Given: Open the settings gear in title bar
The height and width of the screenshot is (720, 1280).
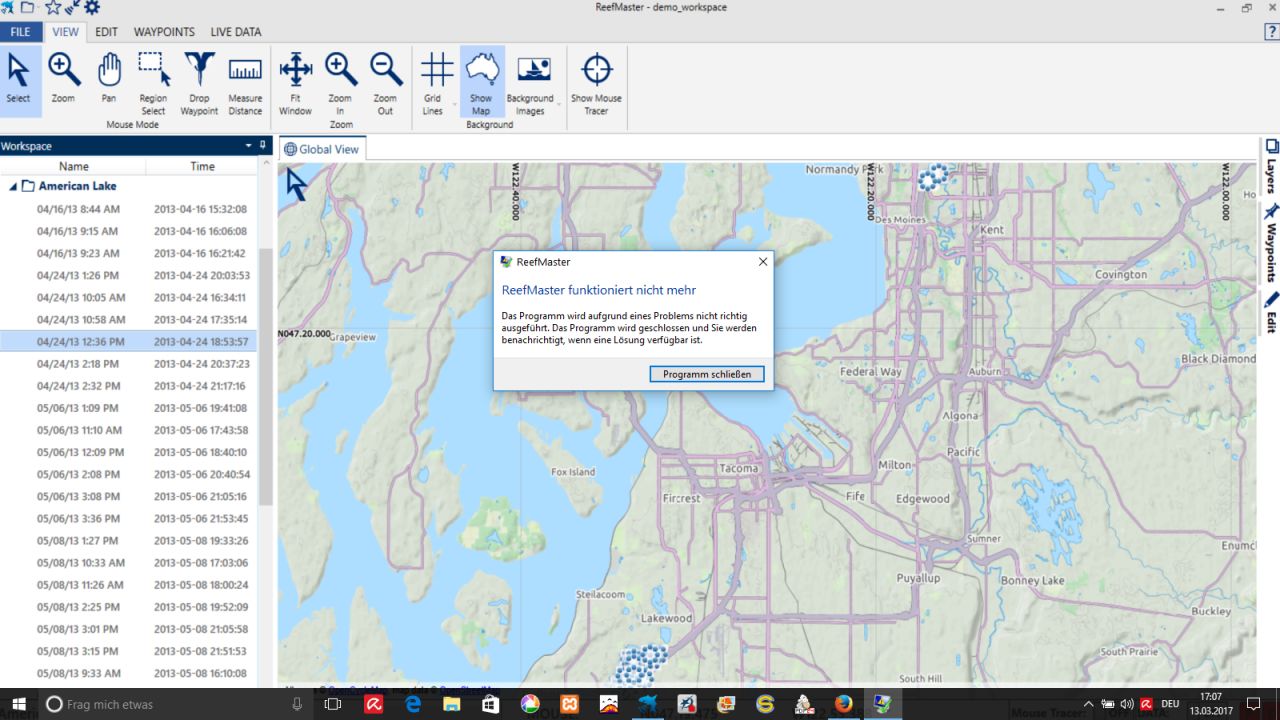Looking at the screenshot, I should click(92, 8).
